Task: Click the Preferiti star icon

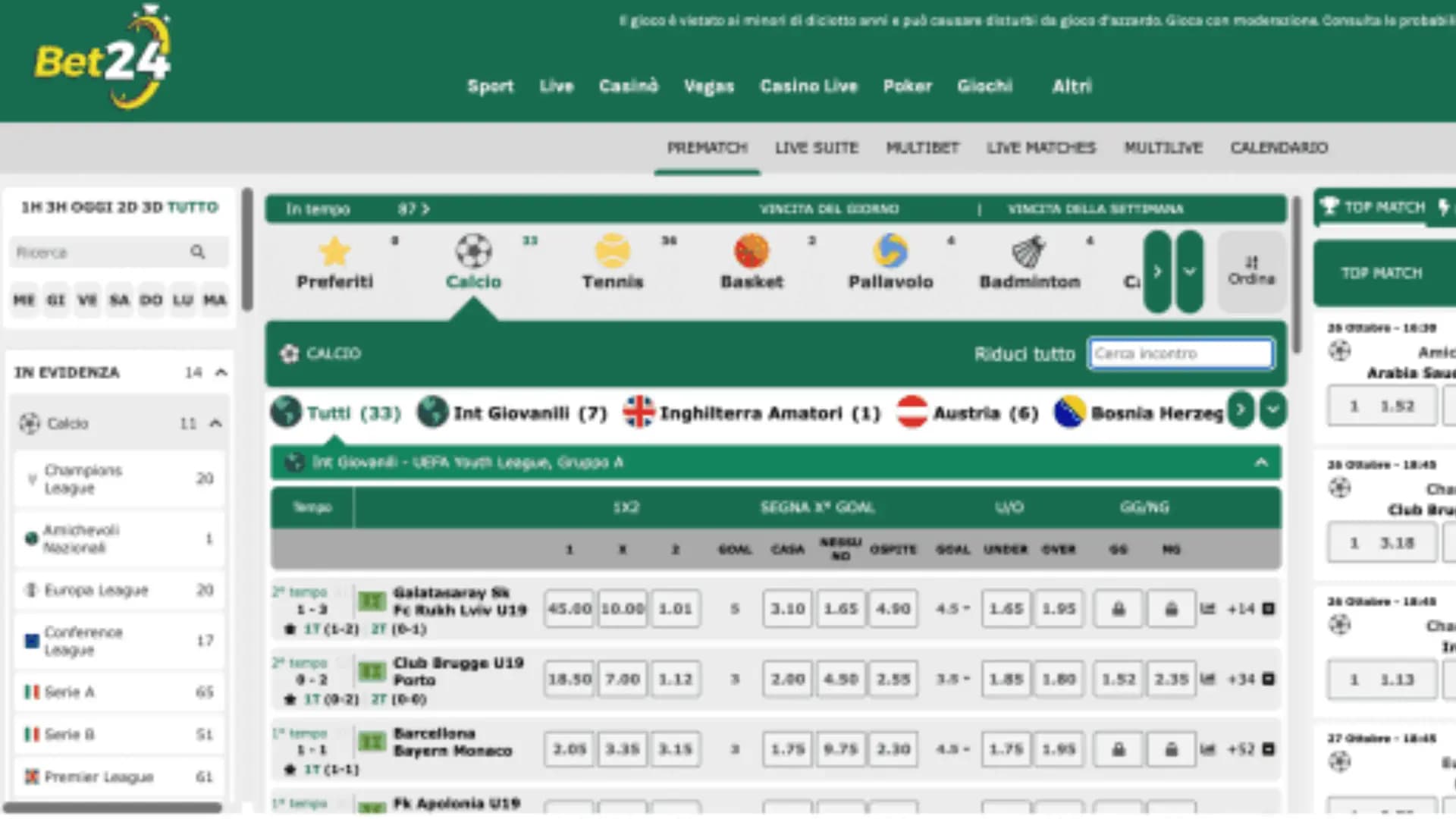Action: click(334, 250)
